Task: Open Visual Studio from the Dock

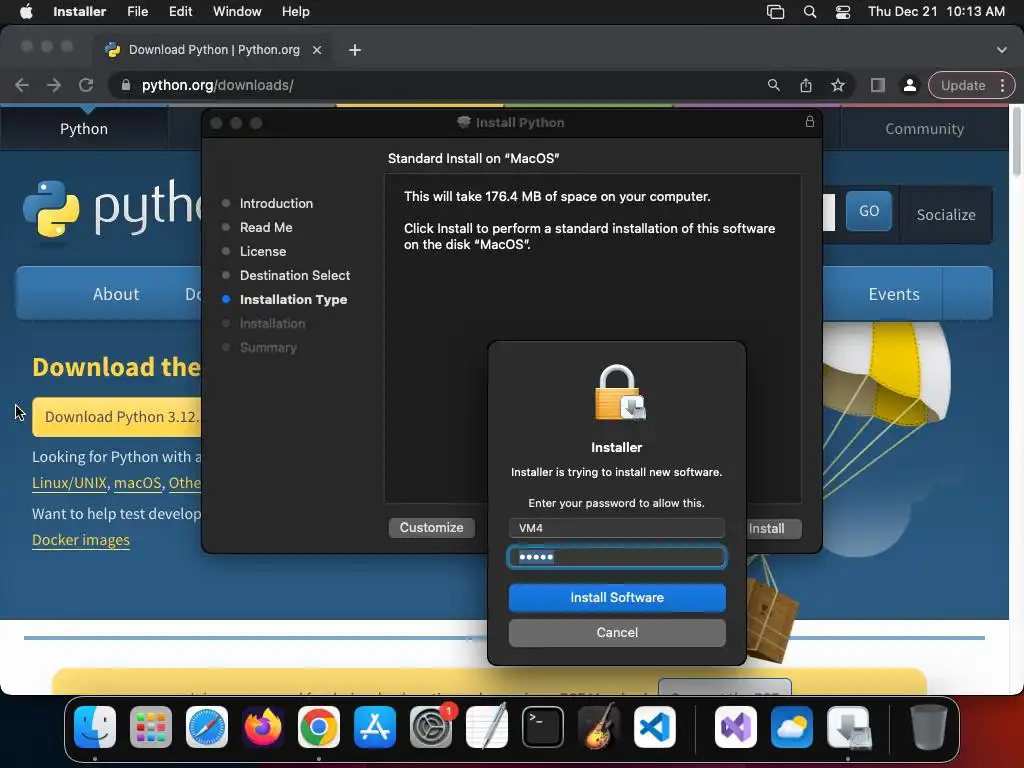Action: (x=736, y=727)
